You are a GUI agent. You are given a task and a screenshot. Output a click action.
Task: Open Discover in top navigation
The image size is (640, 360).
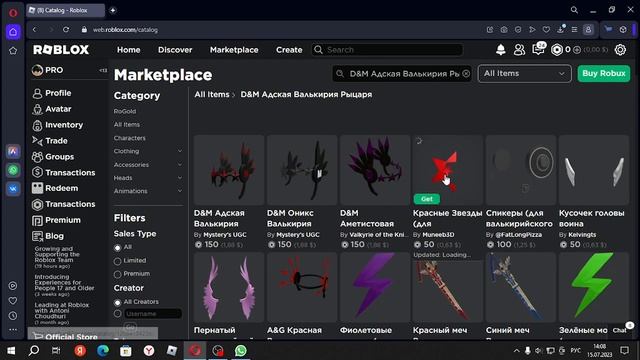[x=175, y=50]
